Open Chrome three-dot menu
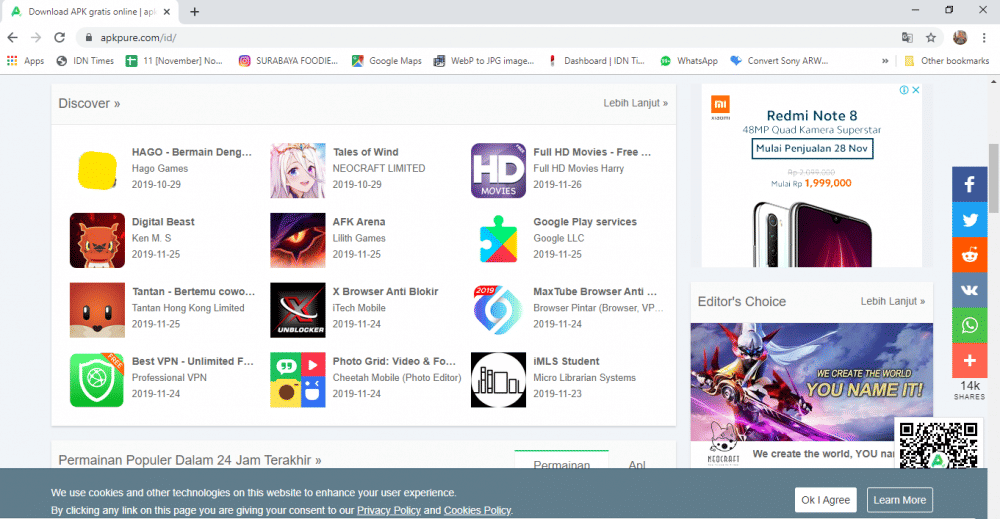1000x519 pixels. pyautogui.click(x=985, y=37)
